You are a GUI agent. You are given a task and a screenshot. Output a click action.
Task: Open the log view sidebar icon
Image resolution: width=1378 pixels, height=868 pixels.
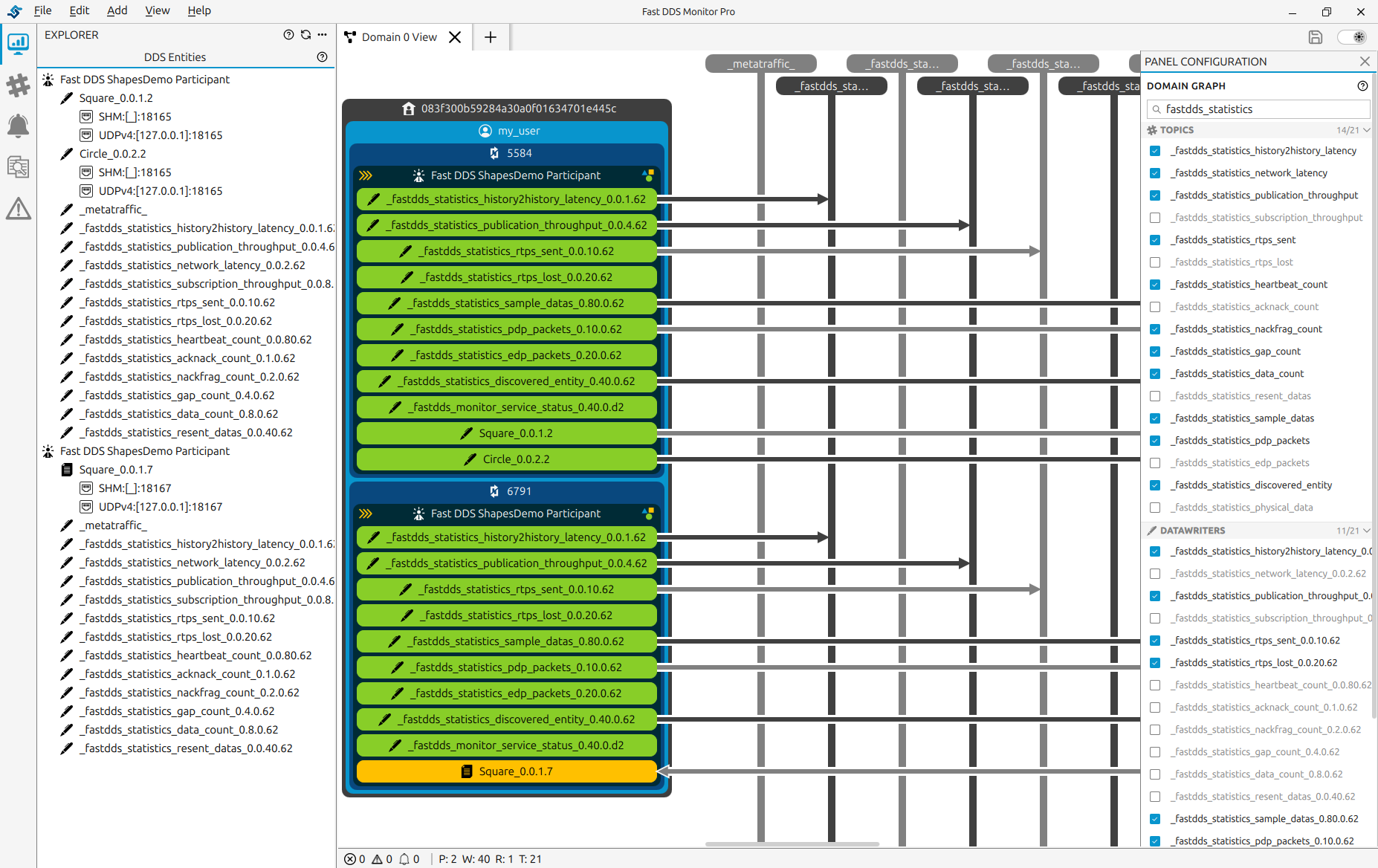[x=18, y=167]
